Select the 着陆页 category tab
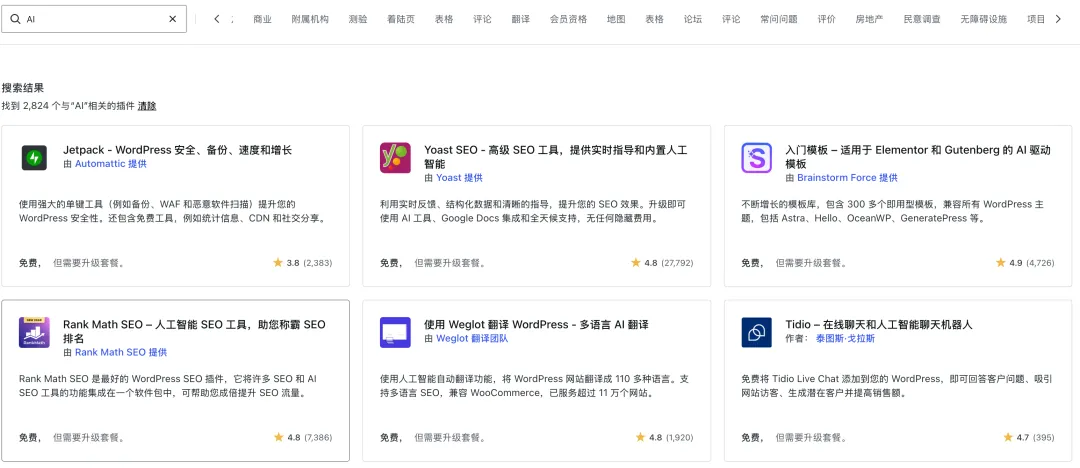This screenshot has width=1080, height=468. point(401,19)
